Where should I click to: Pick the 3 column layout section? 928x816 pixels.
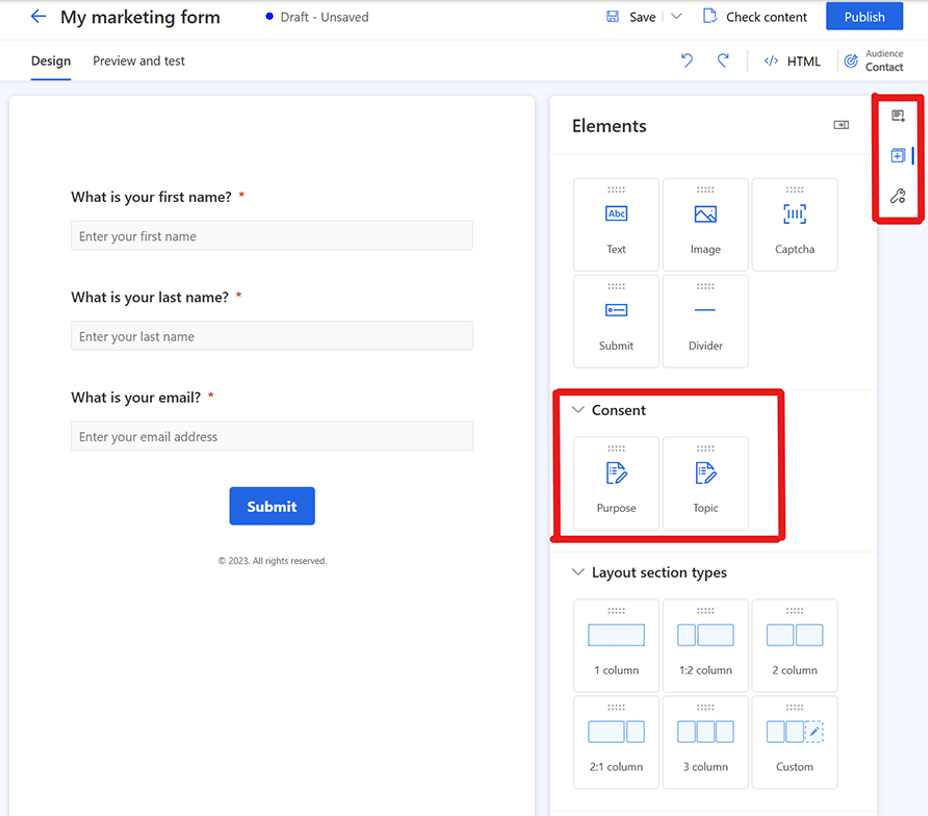click(705, 741)
